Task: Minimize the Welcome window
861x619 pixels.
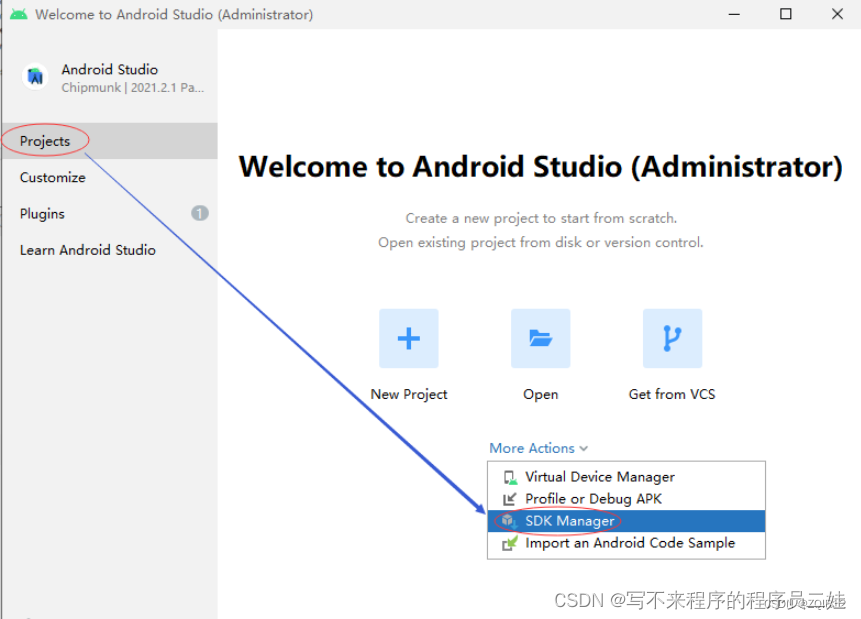Action: (734, 14)
